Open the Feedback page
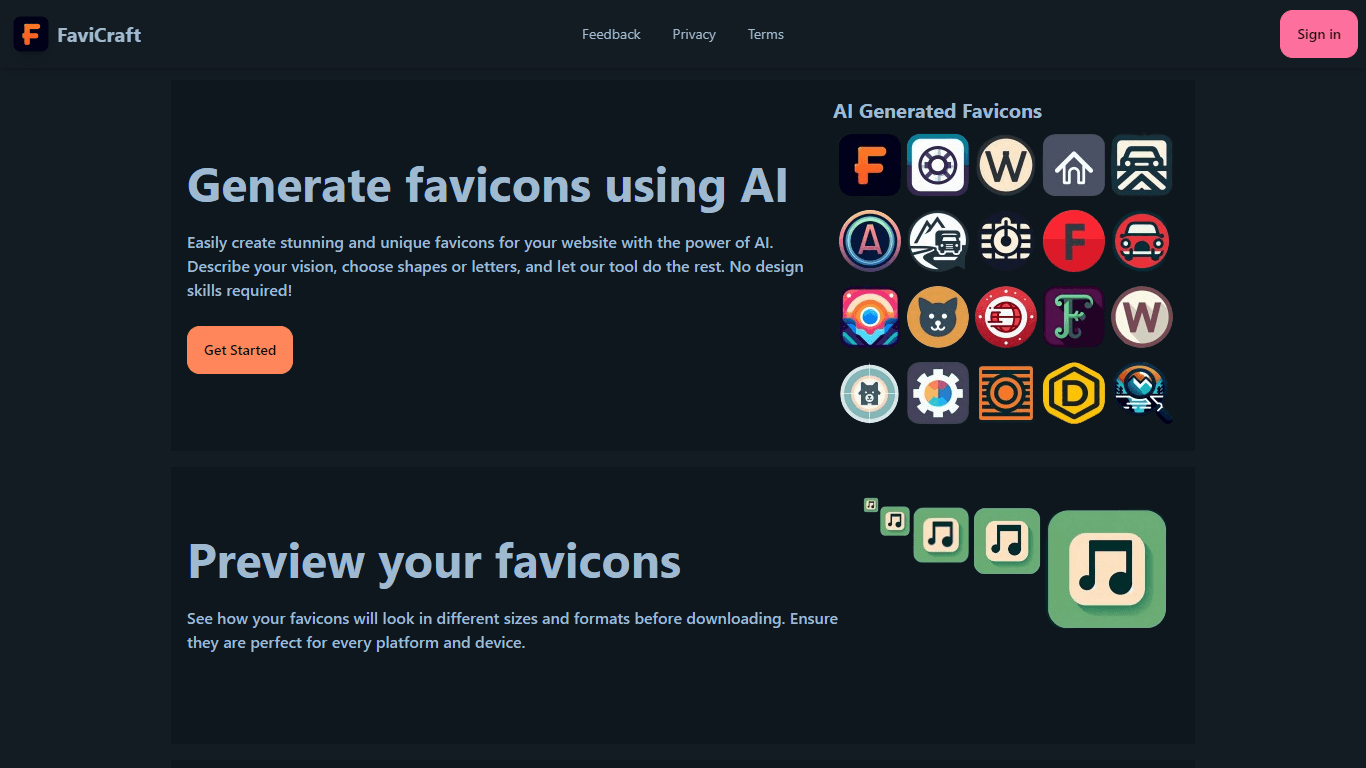This screenshot has height=768, width=1366. (x=611, y=34)
